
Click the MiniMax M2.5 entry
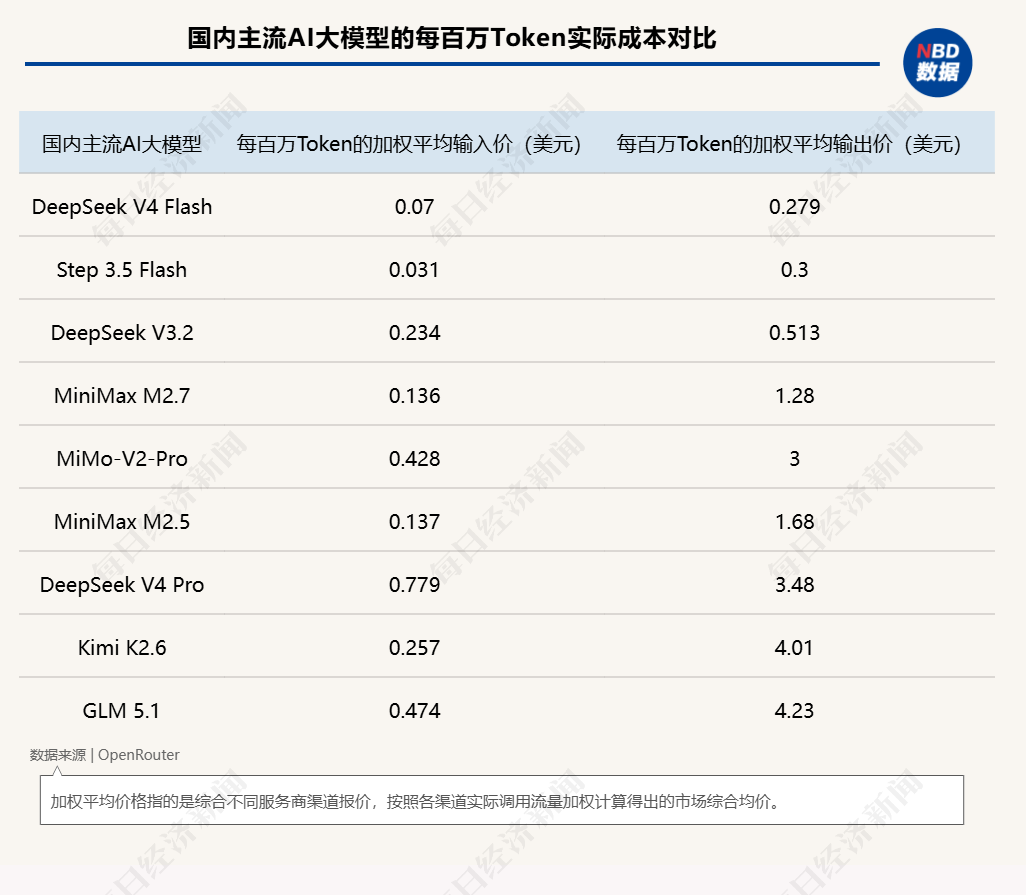[122, 522]
